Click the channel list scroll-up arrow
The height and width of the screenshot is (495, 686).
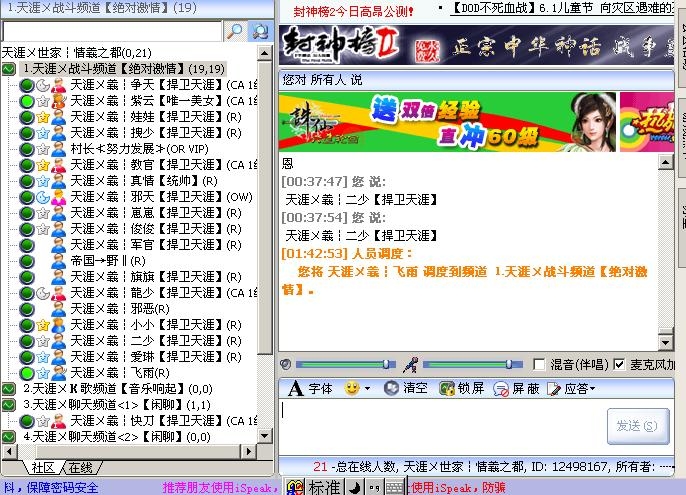point(265,53)
